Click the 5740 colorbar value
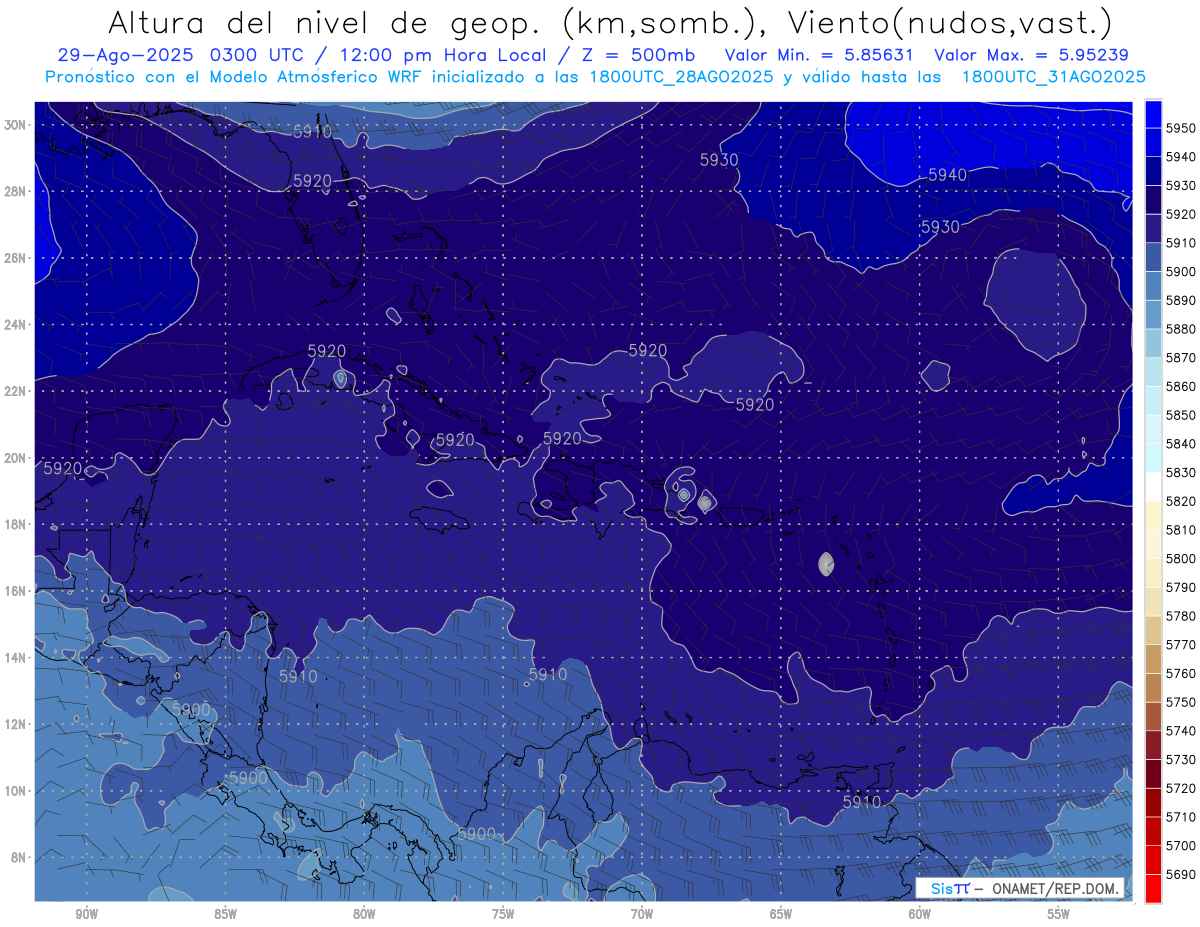The image size is (1200, 927). (1181, 731)
